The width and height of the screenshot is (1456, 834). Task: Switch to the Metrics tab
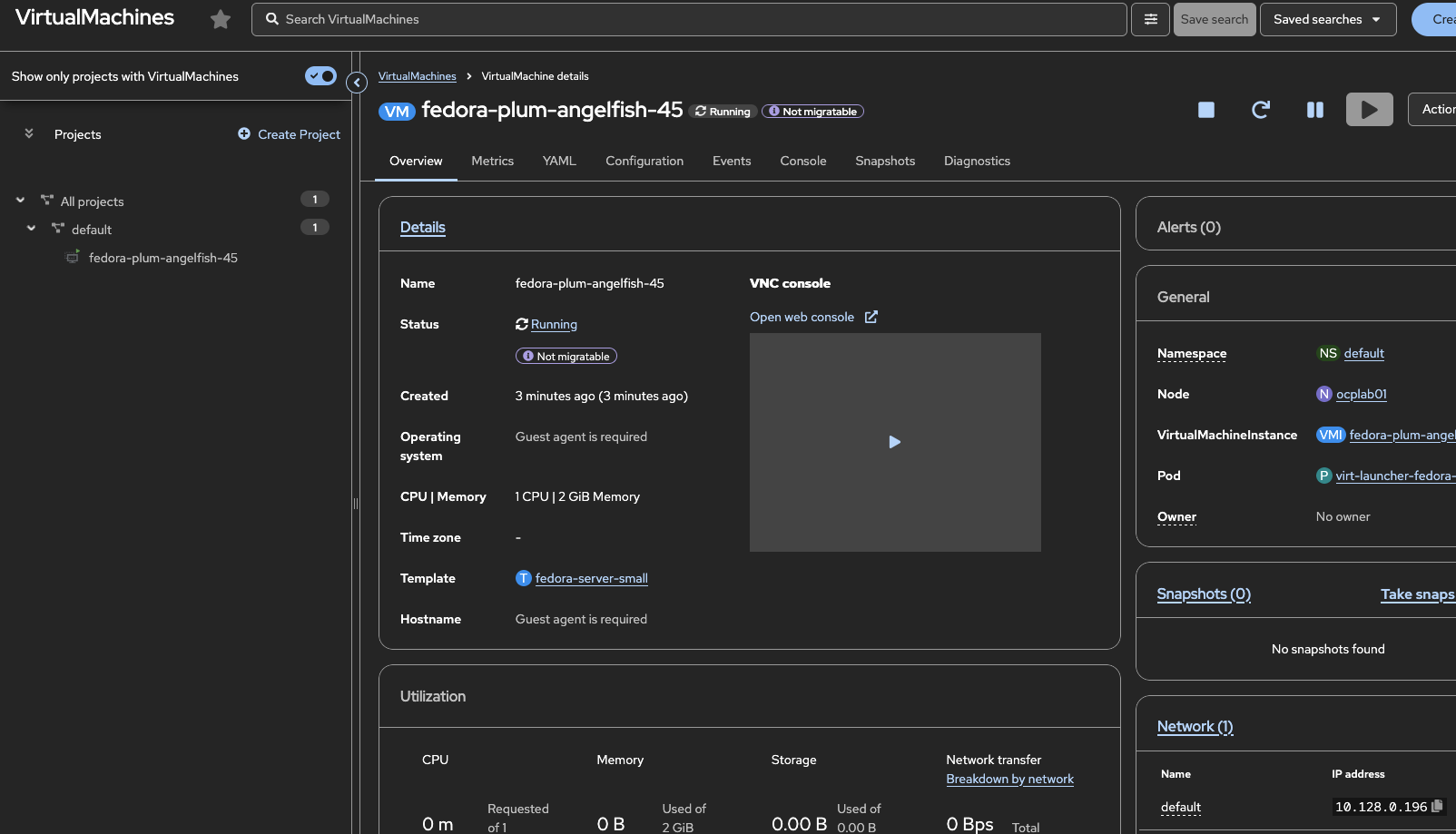point(493,161)
